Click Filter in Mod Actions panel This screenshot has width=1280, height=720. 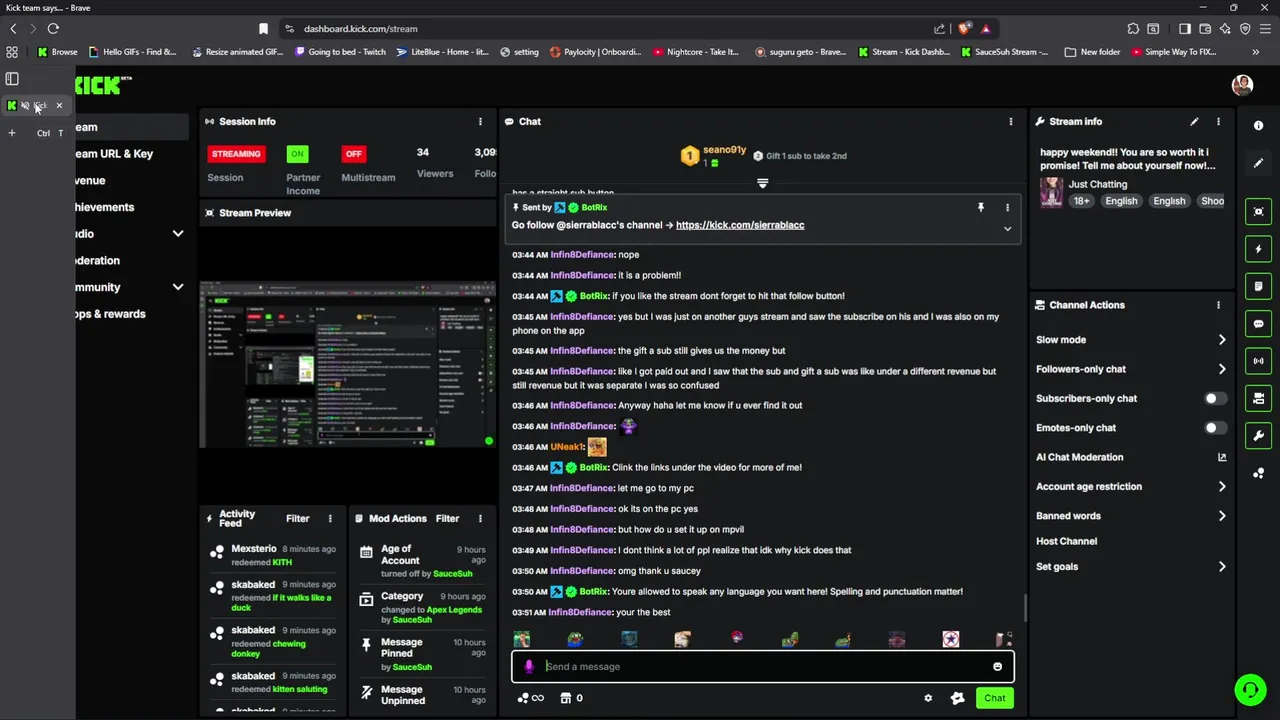click(448, 518)
